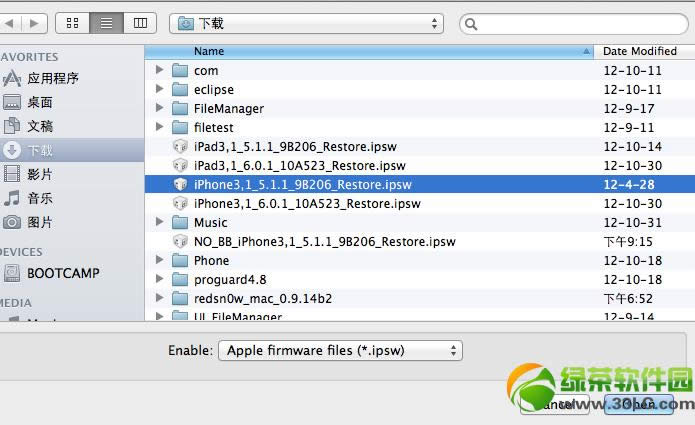Screen dimensions: 695x425
Task: Click the iPhone3,1_6.0.1_10A523 ipsw file icon
Action: click(x=180, y=203)
